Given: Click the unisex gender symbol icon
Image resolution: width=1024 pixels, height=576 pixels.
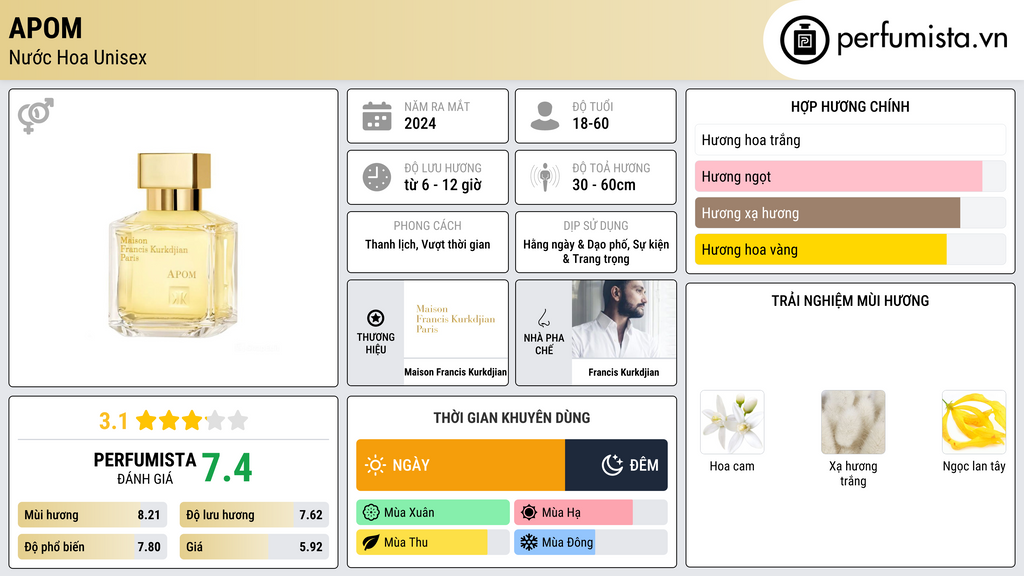Looking at the screenshot, I should point(36,116).
